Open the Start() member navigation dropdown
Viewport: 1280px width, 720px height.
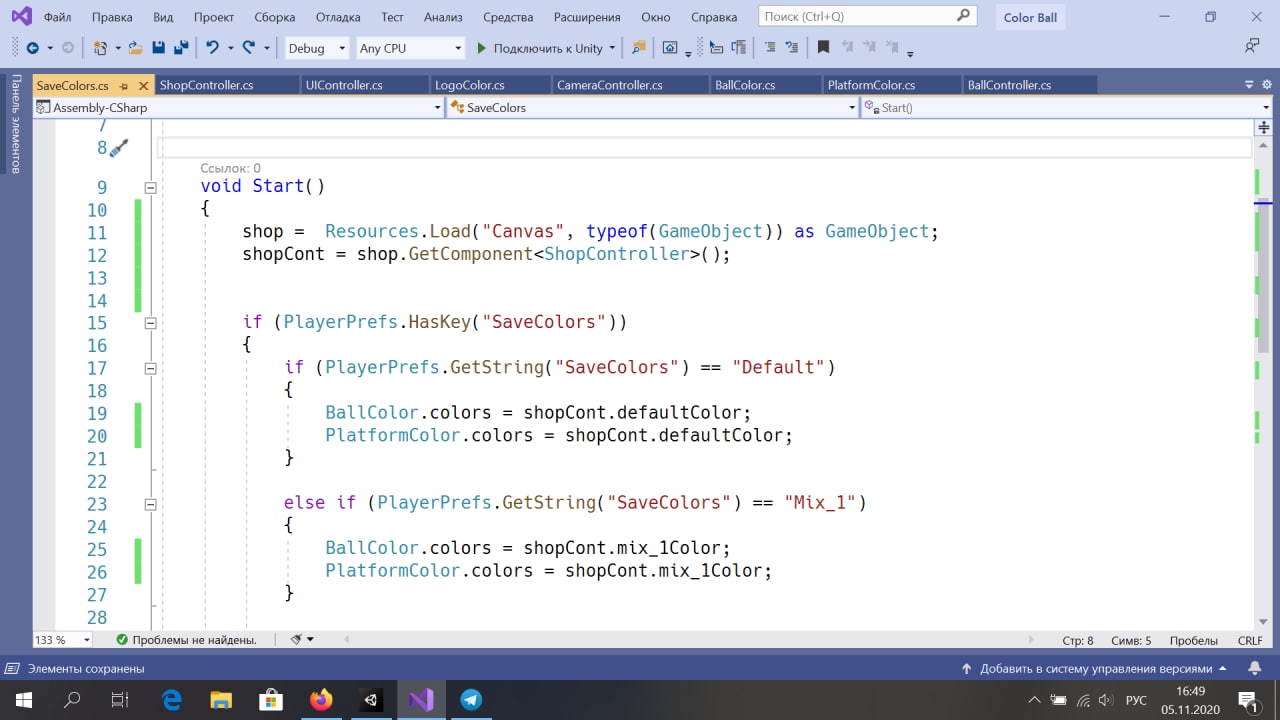pyautogui.click(x=1066, y=107)
